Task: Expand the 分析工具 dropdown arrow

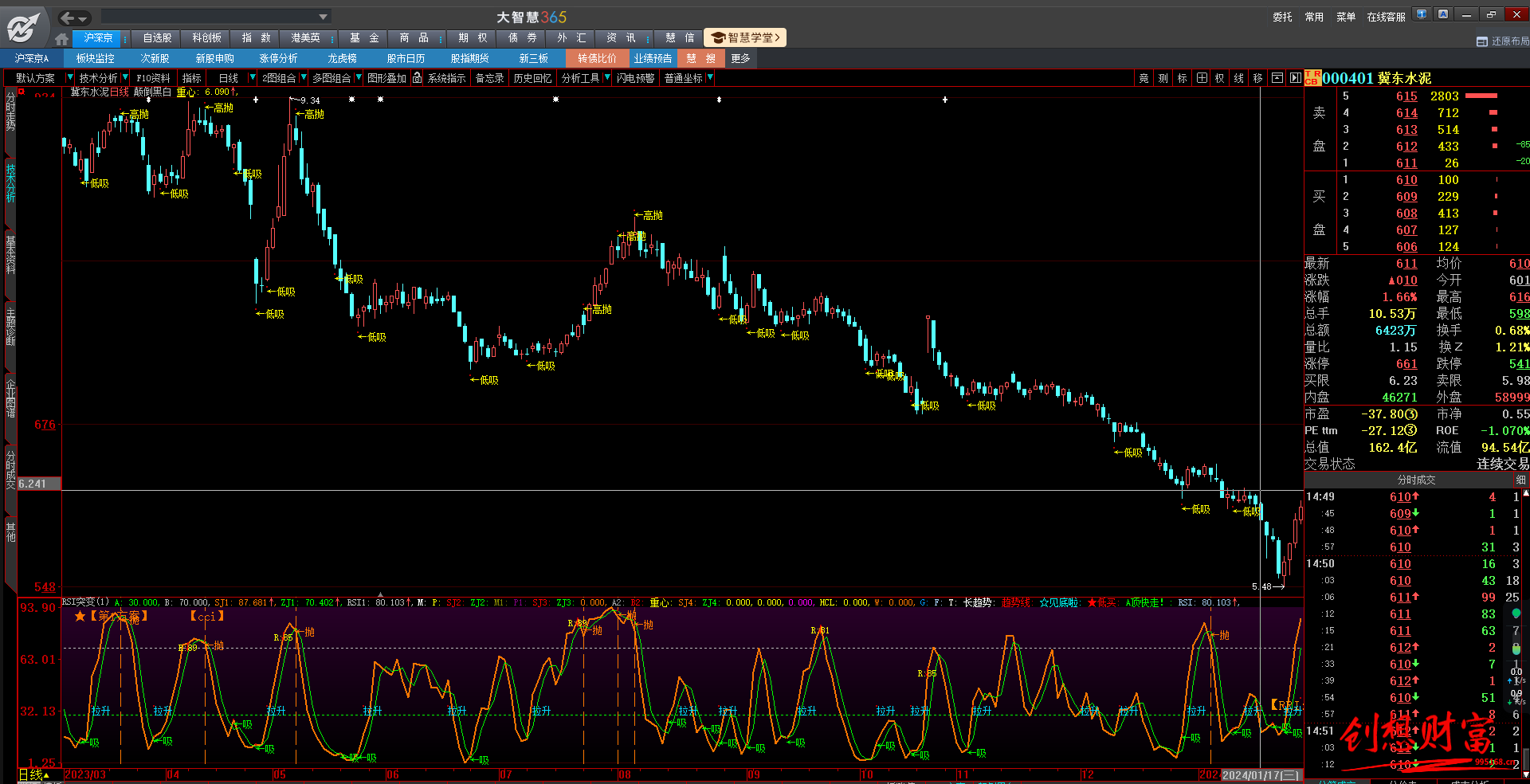Action: pos(607,78)
